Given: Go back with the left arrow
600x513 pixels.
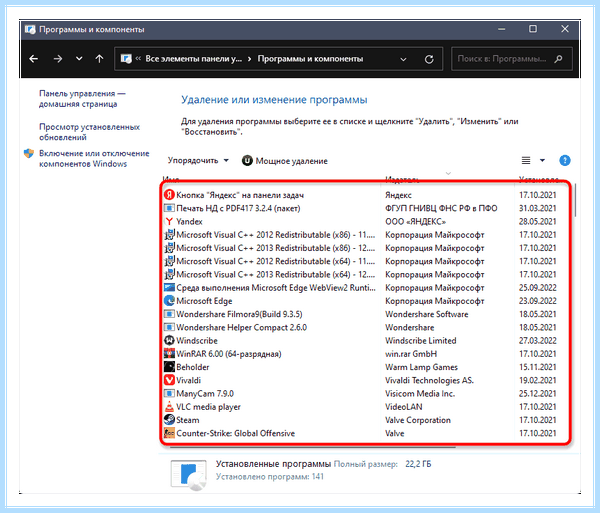Looking at the screenshot, I should tap(34, 59).
